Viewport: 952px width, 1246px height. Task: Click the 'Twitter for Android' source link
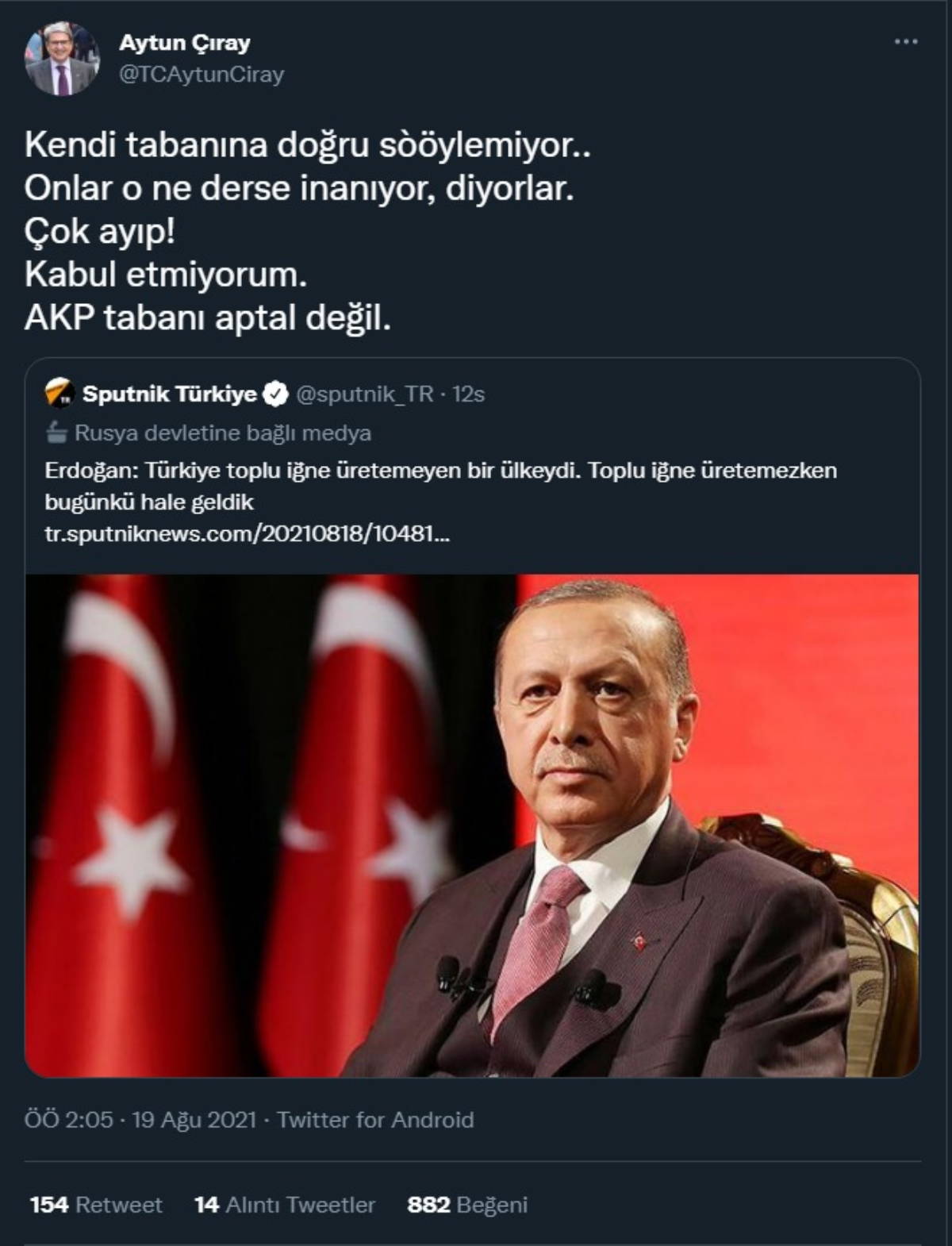tap(375, 1120)
